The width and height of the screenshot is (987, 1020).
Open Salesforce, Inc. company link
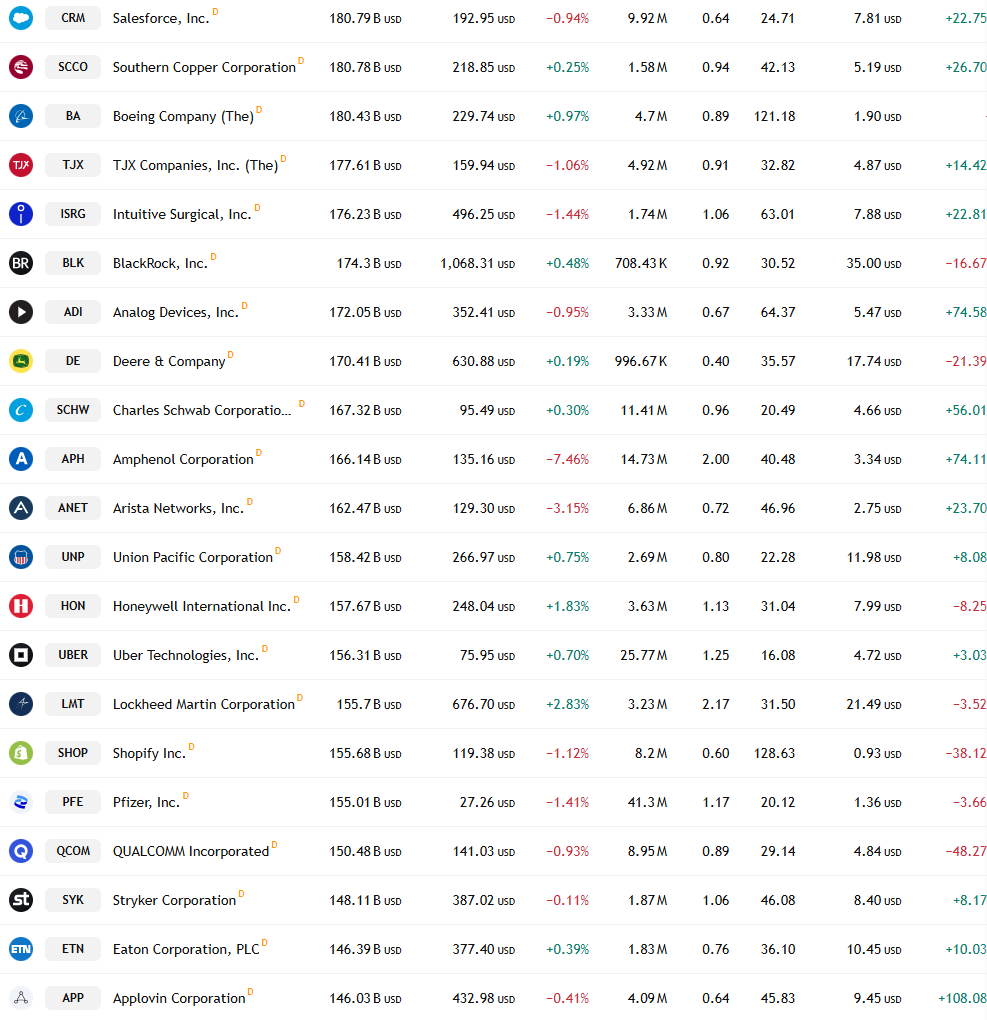click(x=161, y=18)
